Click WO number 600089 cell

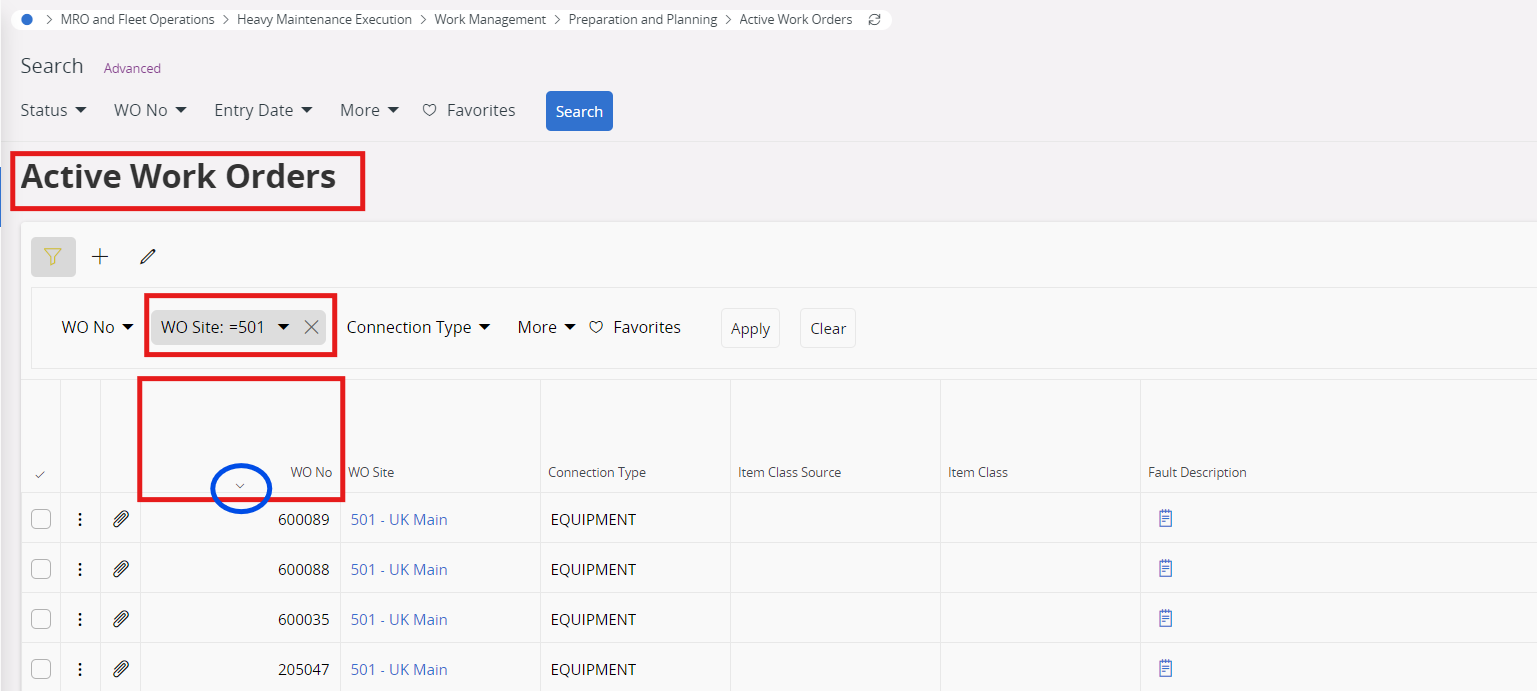pos(304,519)
